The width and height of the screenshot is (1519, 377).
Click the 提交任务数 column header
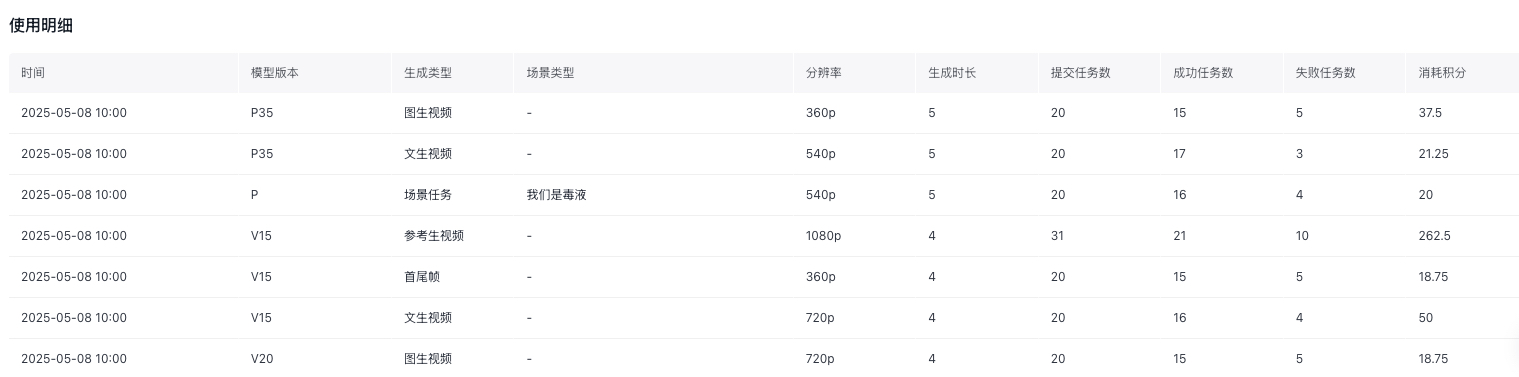[x=1081, y=73]
